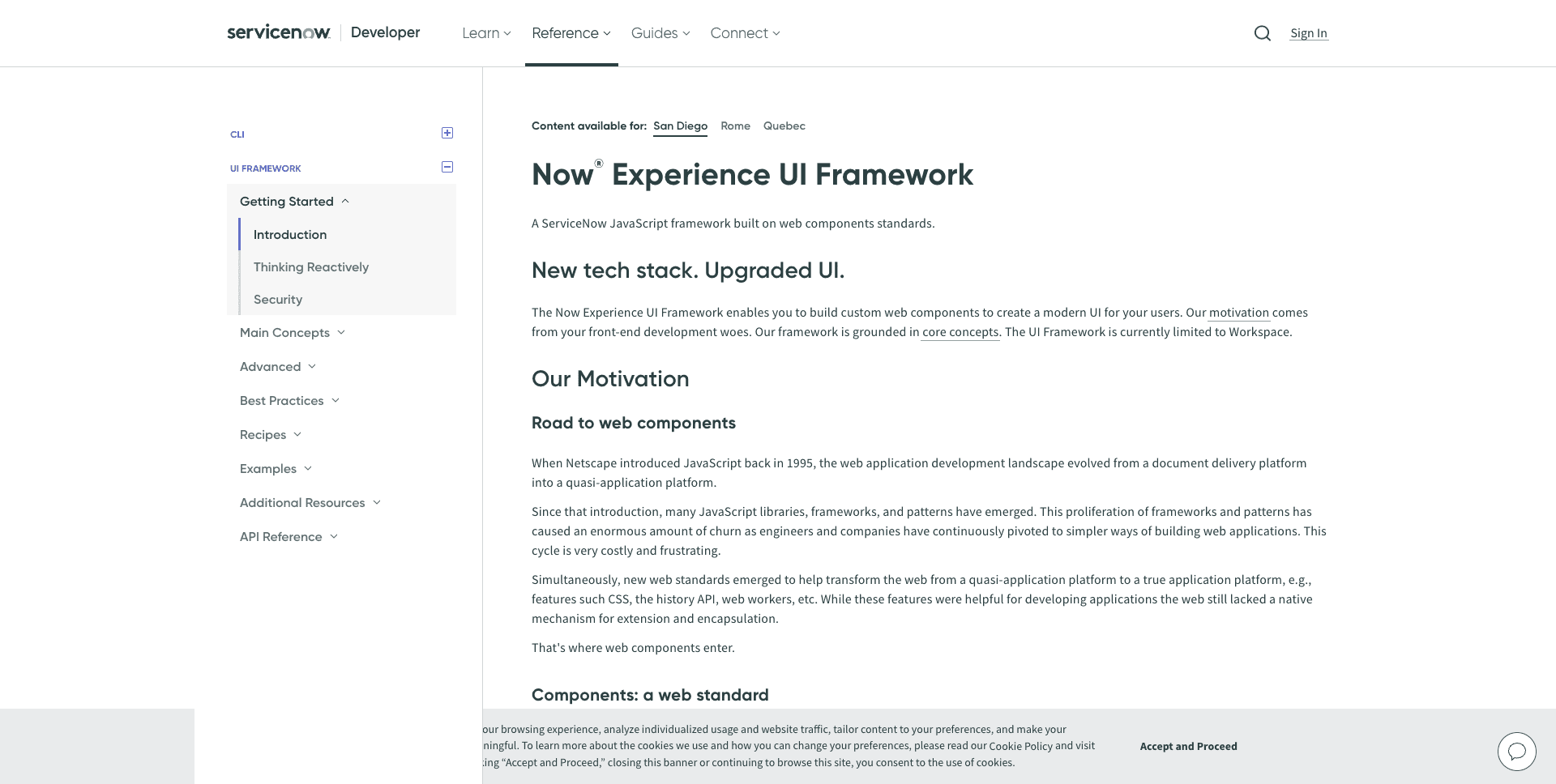Viewport: 1556px width, 784px height.
Task: Expand API Reference section
Action: point(289,537)
